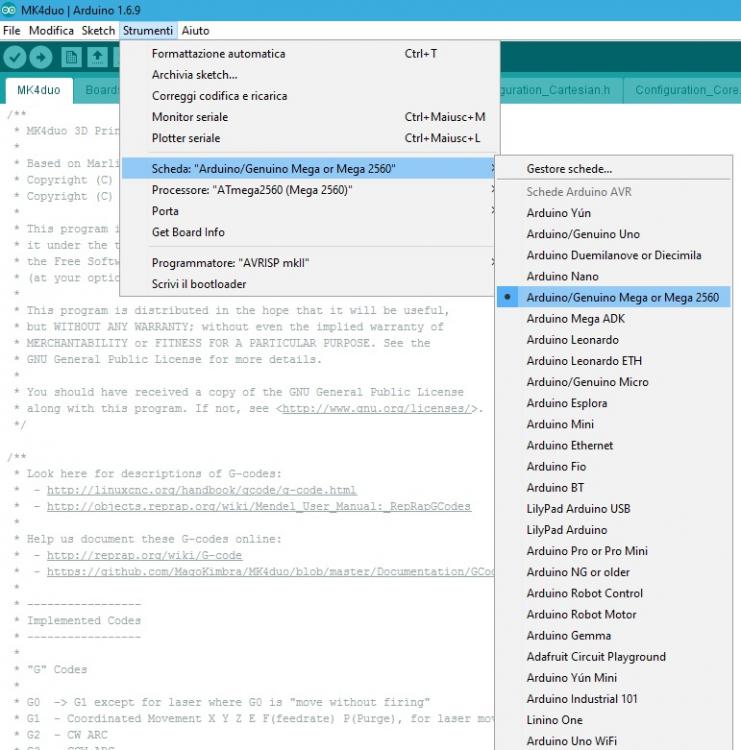Choose Formattazione automatica option
Viewport: 741px width, 750px height.
pyautogui.click(x=218, y=54)
